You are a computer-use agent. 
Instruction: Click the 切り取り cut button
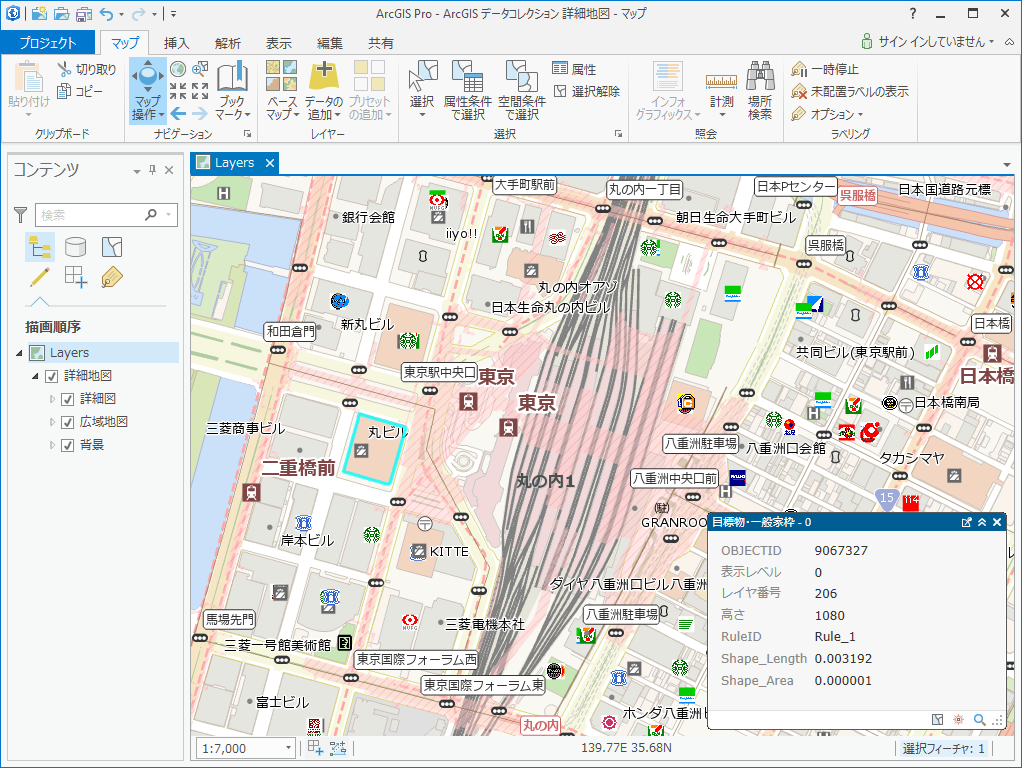pos(87,69)
